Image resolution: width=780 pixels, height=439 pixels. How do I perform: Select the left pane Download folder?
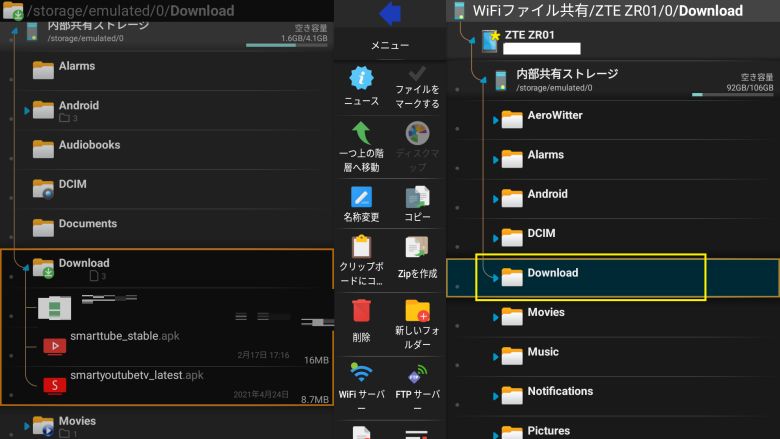[169, 268]
